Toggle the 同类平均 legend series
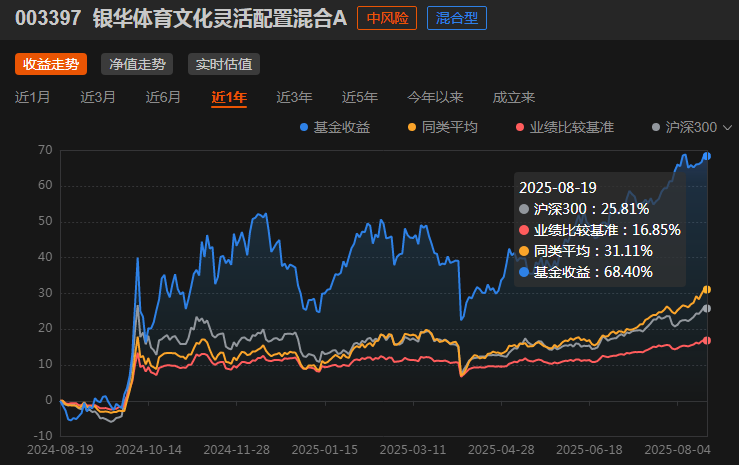Image resolution: width=739 pixels, height=465 pixels. [443, 127]
